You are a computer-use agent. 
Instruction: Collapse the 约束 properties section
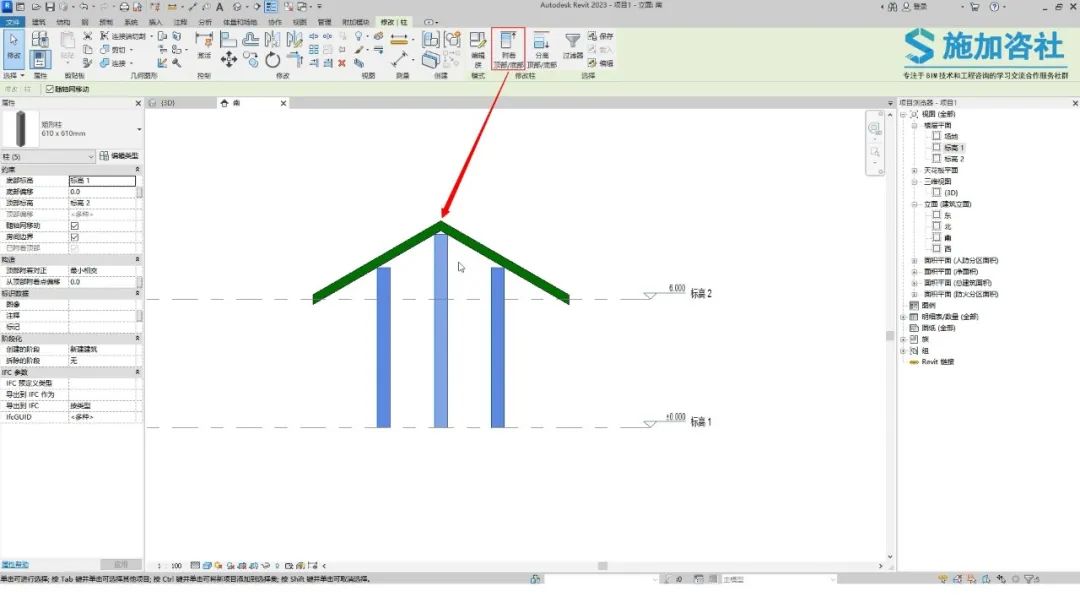(x=137, y=169)
